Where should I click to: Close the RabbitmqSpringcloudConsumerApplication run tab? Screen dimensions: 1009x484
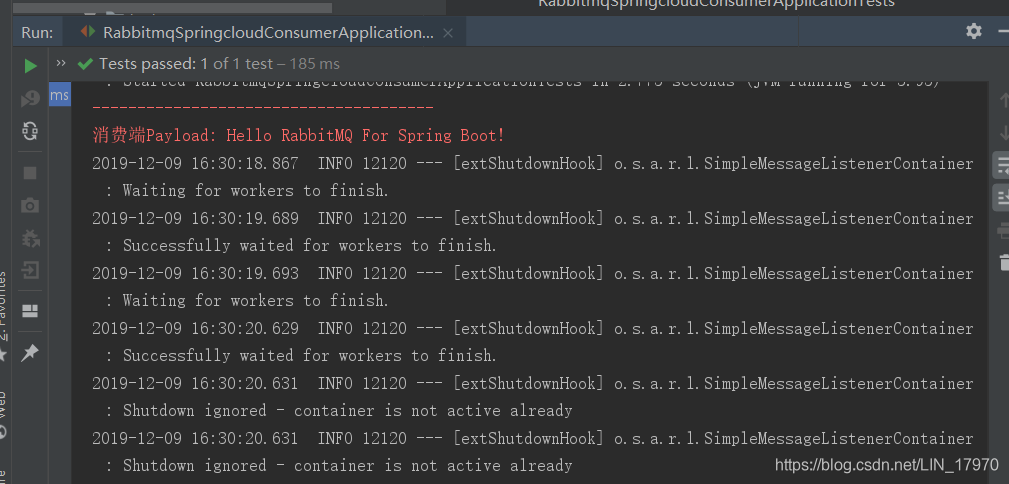click(x=448, y=33)
